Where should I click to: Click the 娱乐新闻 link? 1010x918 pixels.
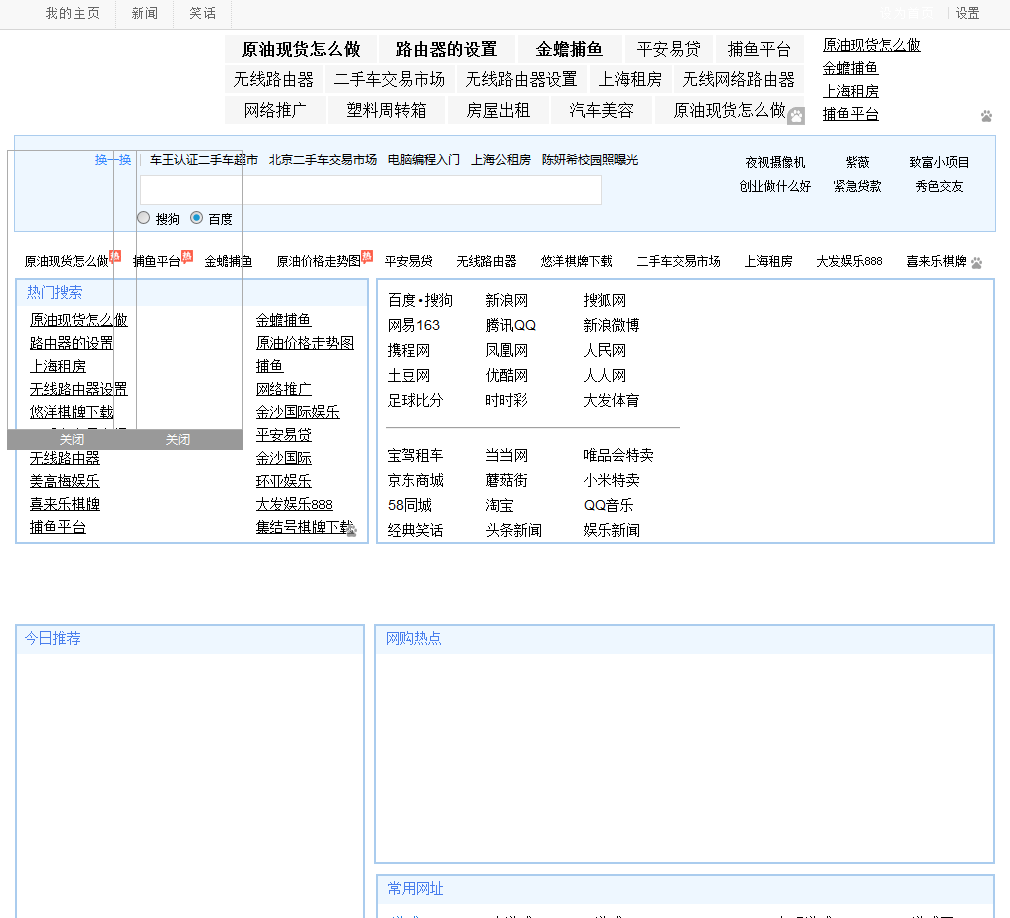point(611,531)
